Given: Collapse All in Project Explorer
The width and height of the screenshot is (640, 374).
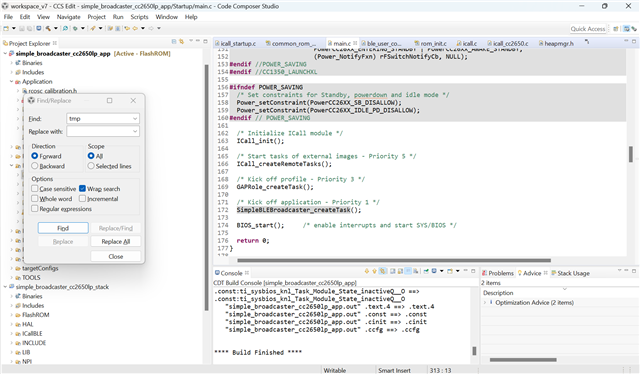Looking at the screenshot, I should (x=174, y=42).
